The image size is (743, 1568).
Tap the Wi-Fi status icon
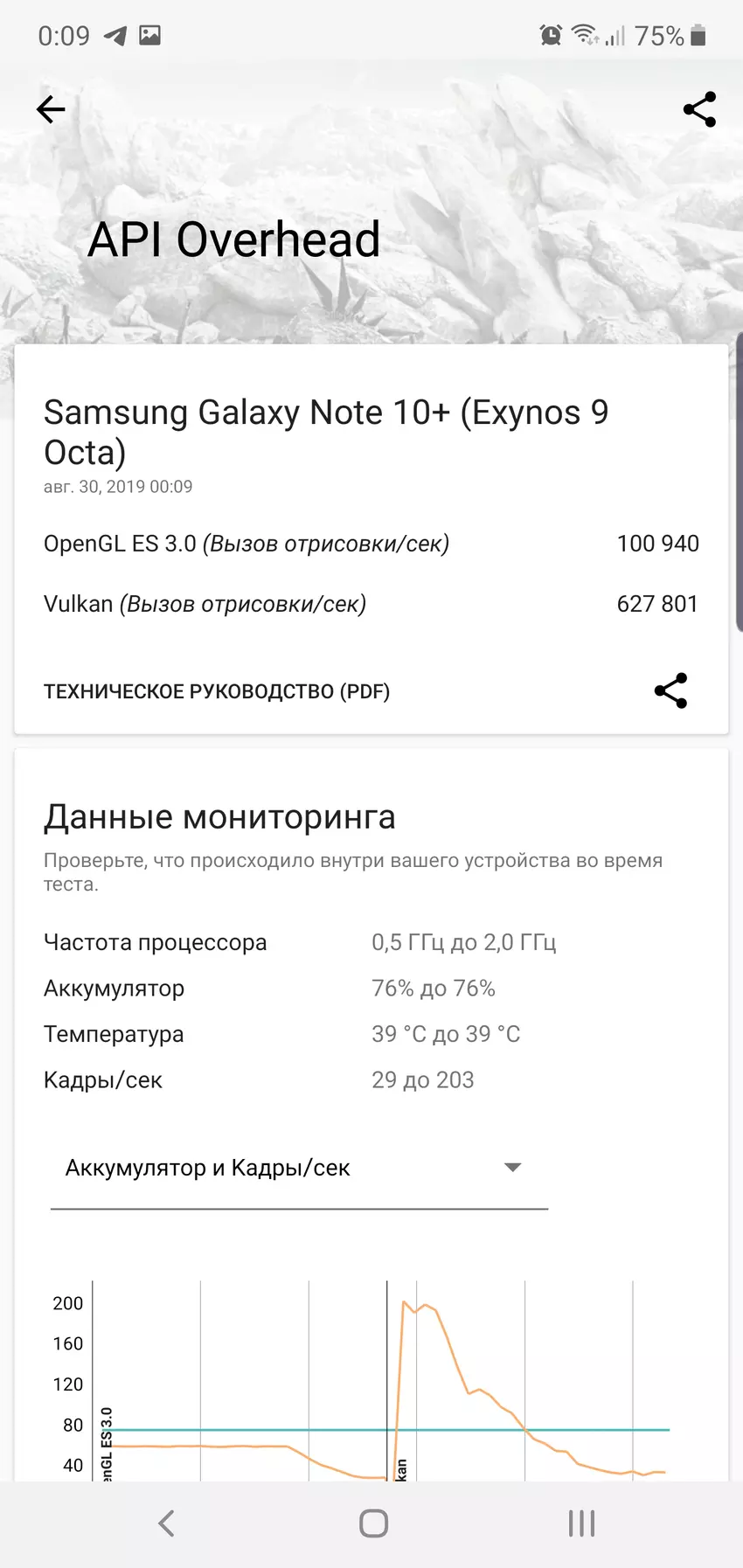click(583, 34)
